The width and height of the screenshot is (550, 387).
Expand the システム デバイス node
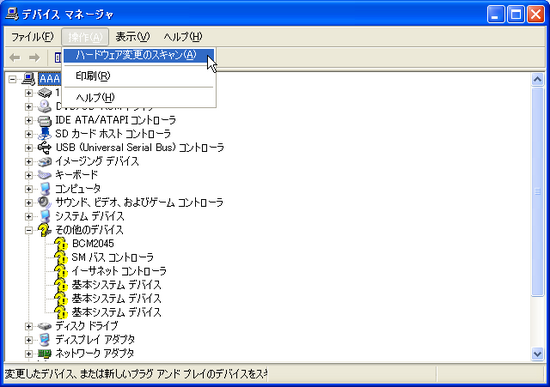29,216
